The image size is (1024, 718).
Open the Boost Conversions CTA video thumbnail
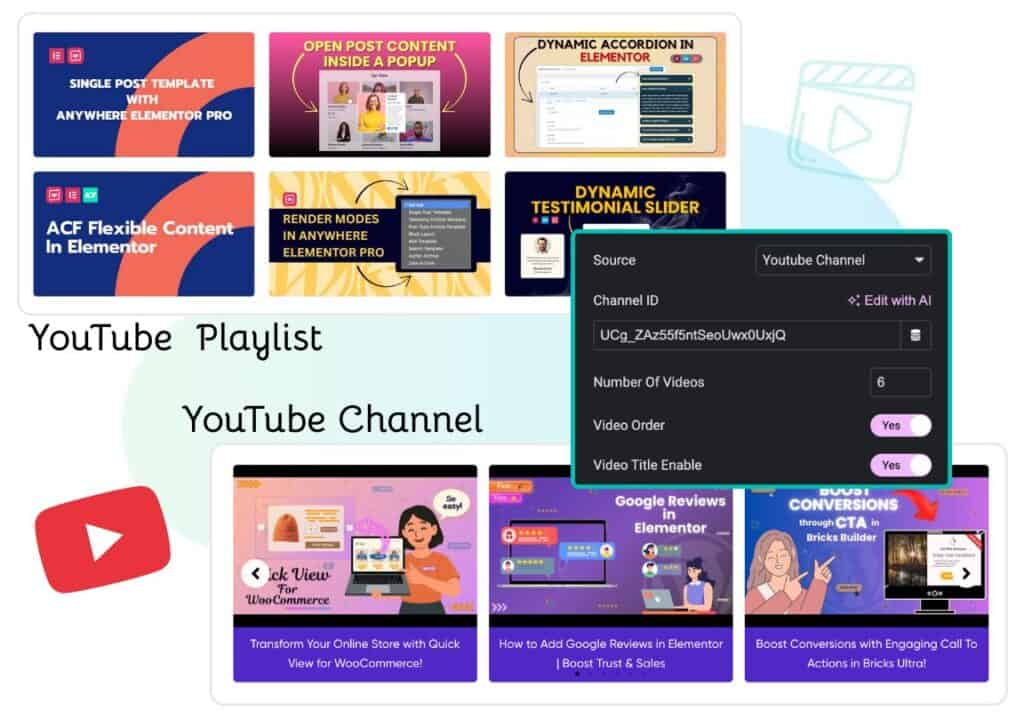click(867, 555)
